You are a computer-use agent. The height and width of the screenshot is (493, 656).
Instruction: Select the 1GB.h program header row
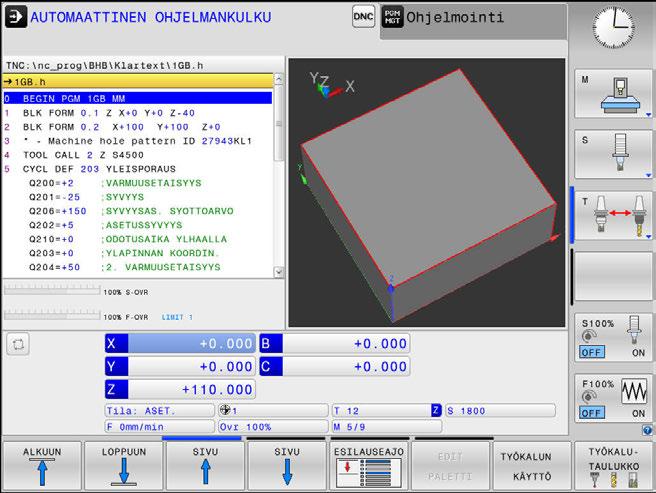pos(138,82)
